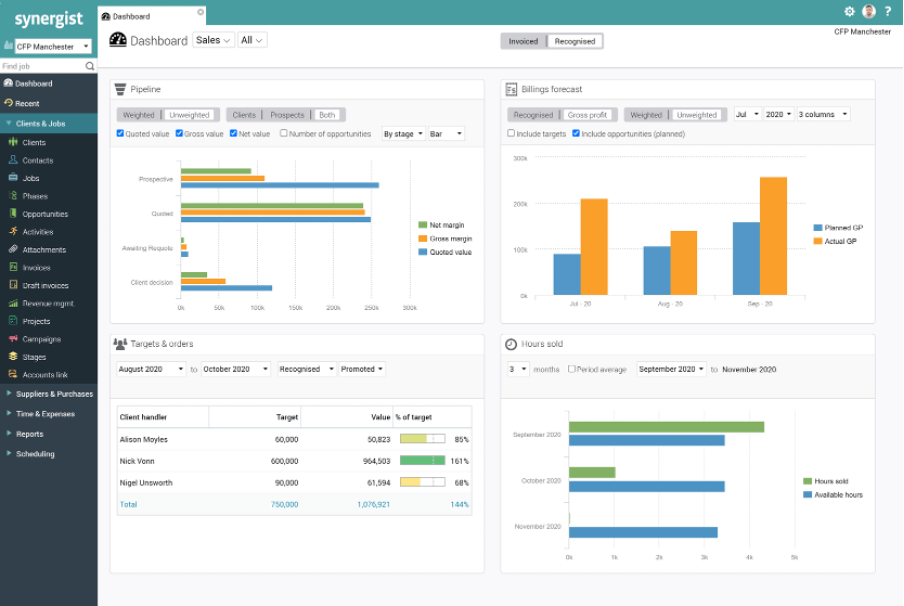Click the Billings forecast panel icon
The width and height of the screenshot is (904, 606).
pos(512,89)
